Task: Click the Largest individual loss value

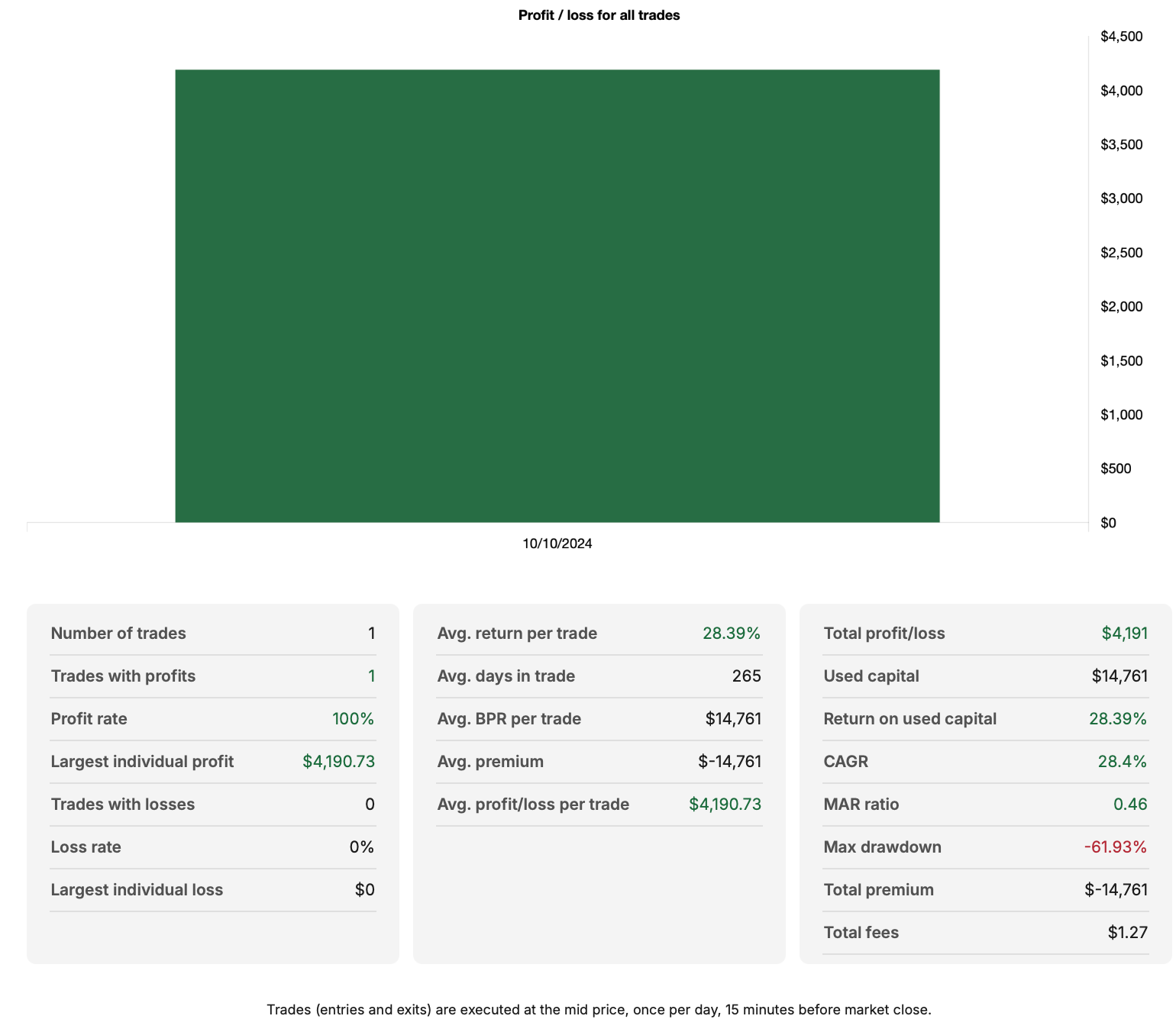Action: click(x=367, y=889)
